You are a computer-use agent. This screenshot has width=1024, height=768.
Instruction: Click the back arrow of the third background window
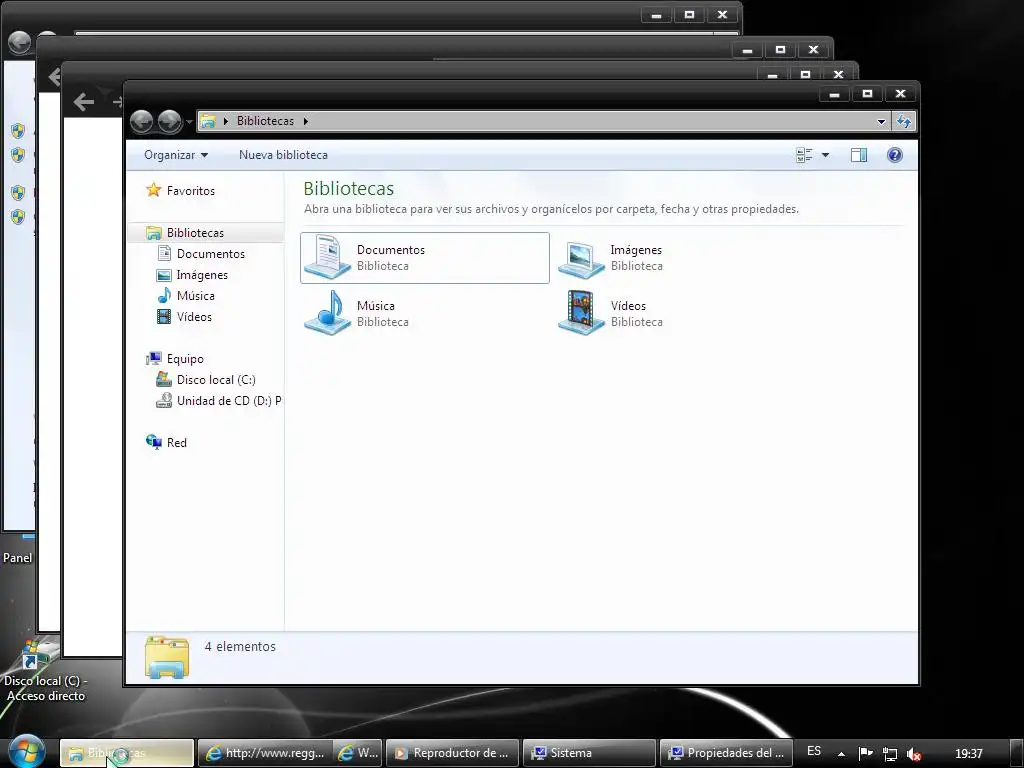pos(84,102)
